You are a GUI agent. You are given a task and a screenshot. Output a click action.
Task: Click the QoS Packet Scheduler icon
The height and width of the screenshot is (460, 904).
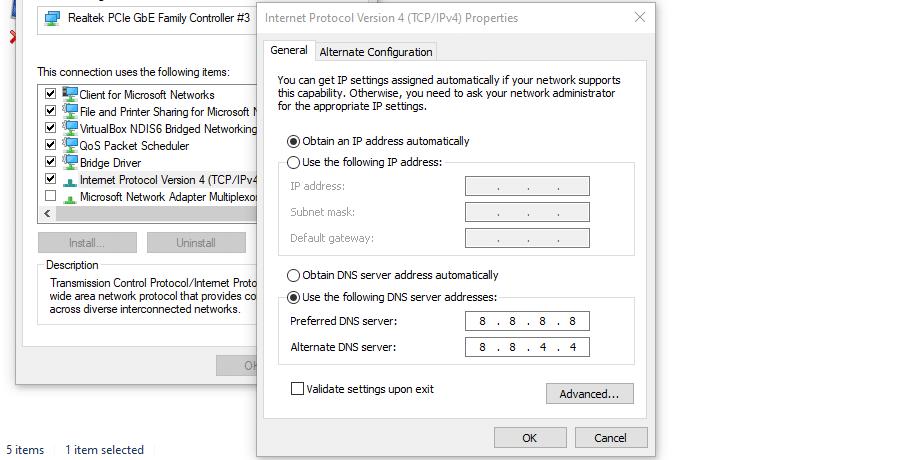[x=70, y=145]
